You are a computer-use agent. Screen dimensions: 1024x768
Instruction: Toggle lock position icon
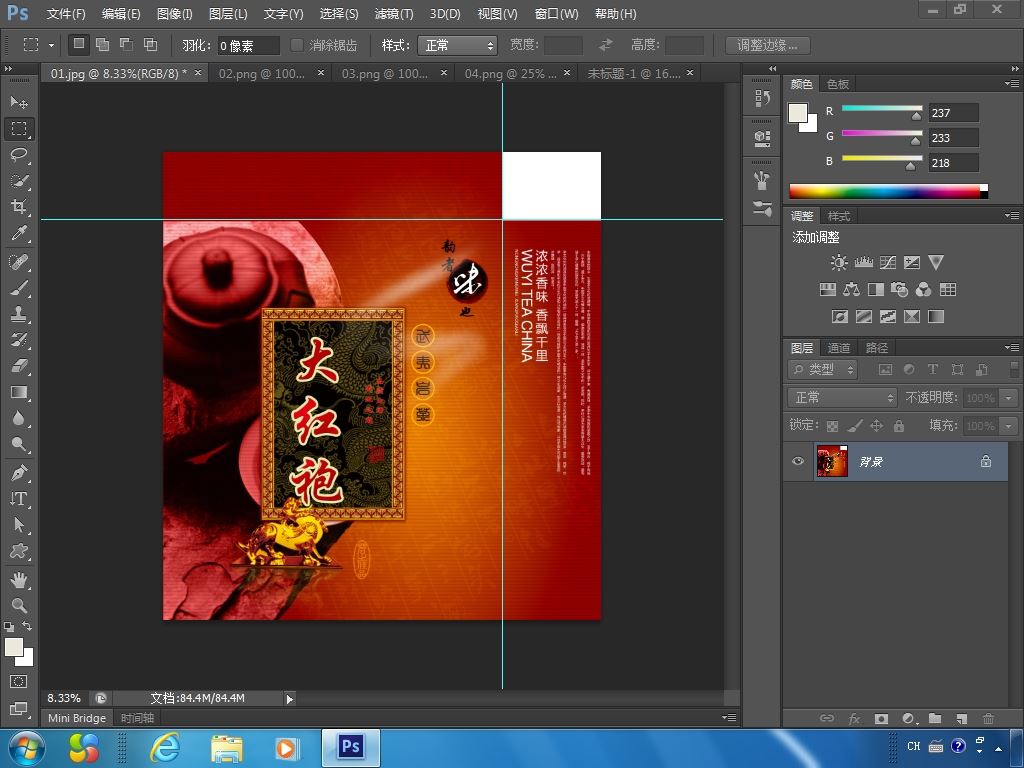coord(876,426)
